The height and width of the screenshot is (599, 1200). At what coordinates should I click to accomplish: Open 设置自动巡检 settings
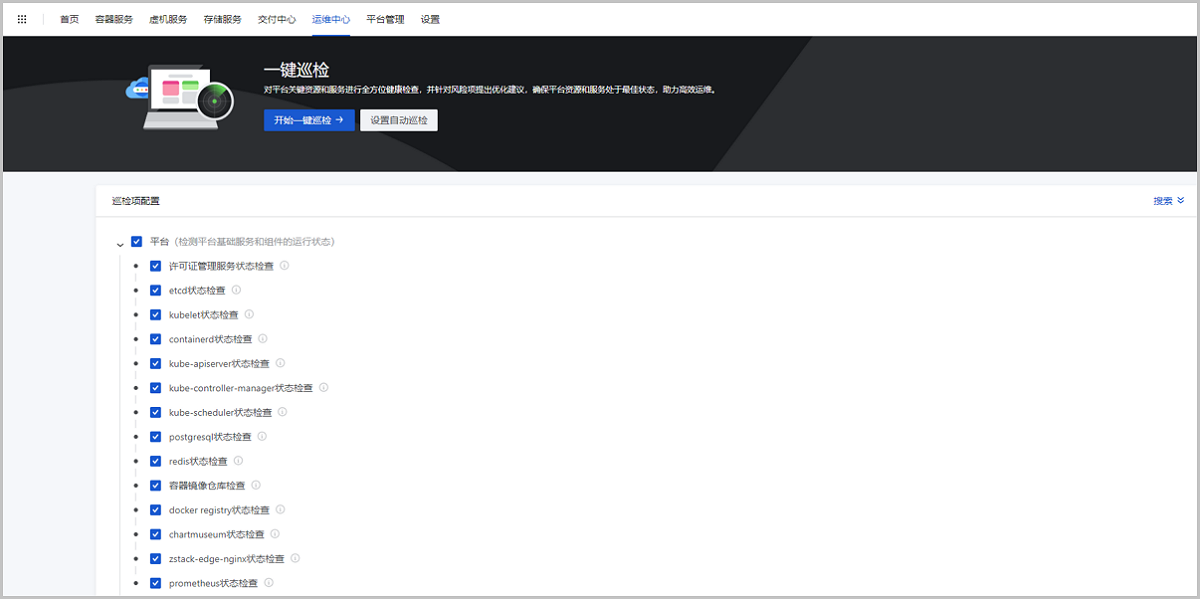(x=398, y=119)
